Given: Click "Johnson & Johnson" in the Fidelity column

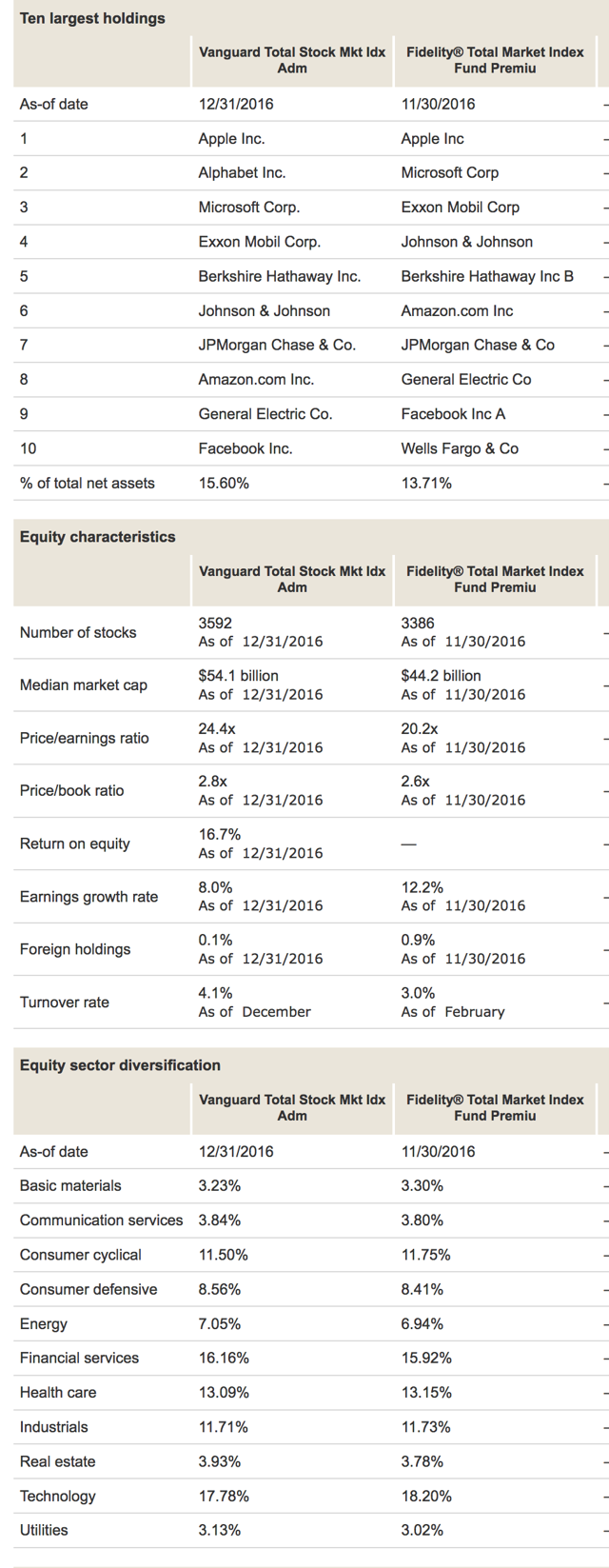Looking at the screenshot, I should pos(467,242).
